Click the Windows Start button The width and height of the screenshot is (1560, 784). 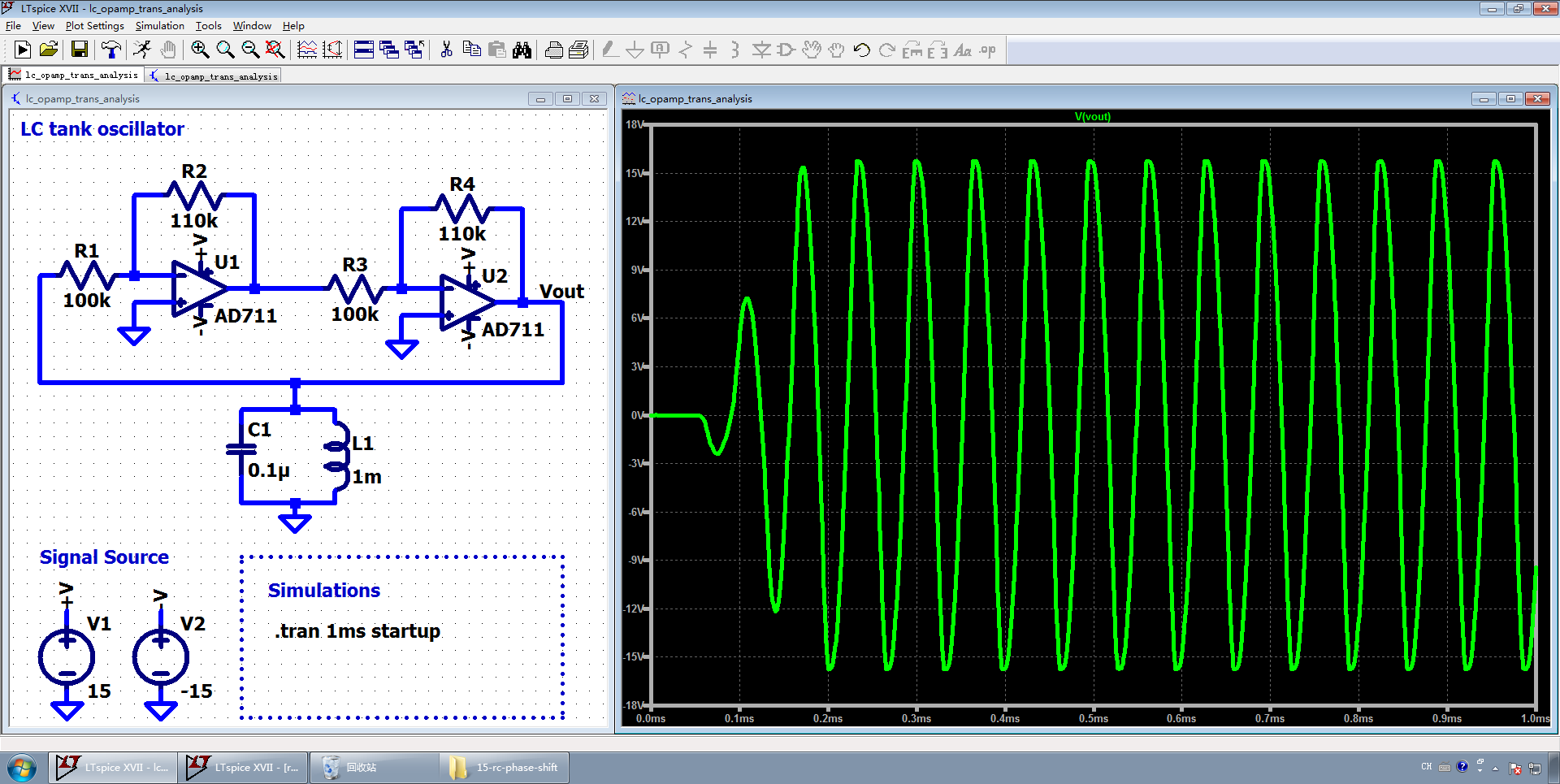click(22, 768)
